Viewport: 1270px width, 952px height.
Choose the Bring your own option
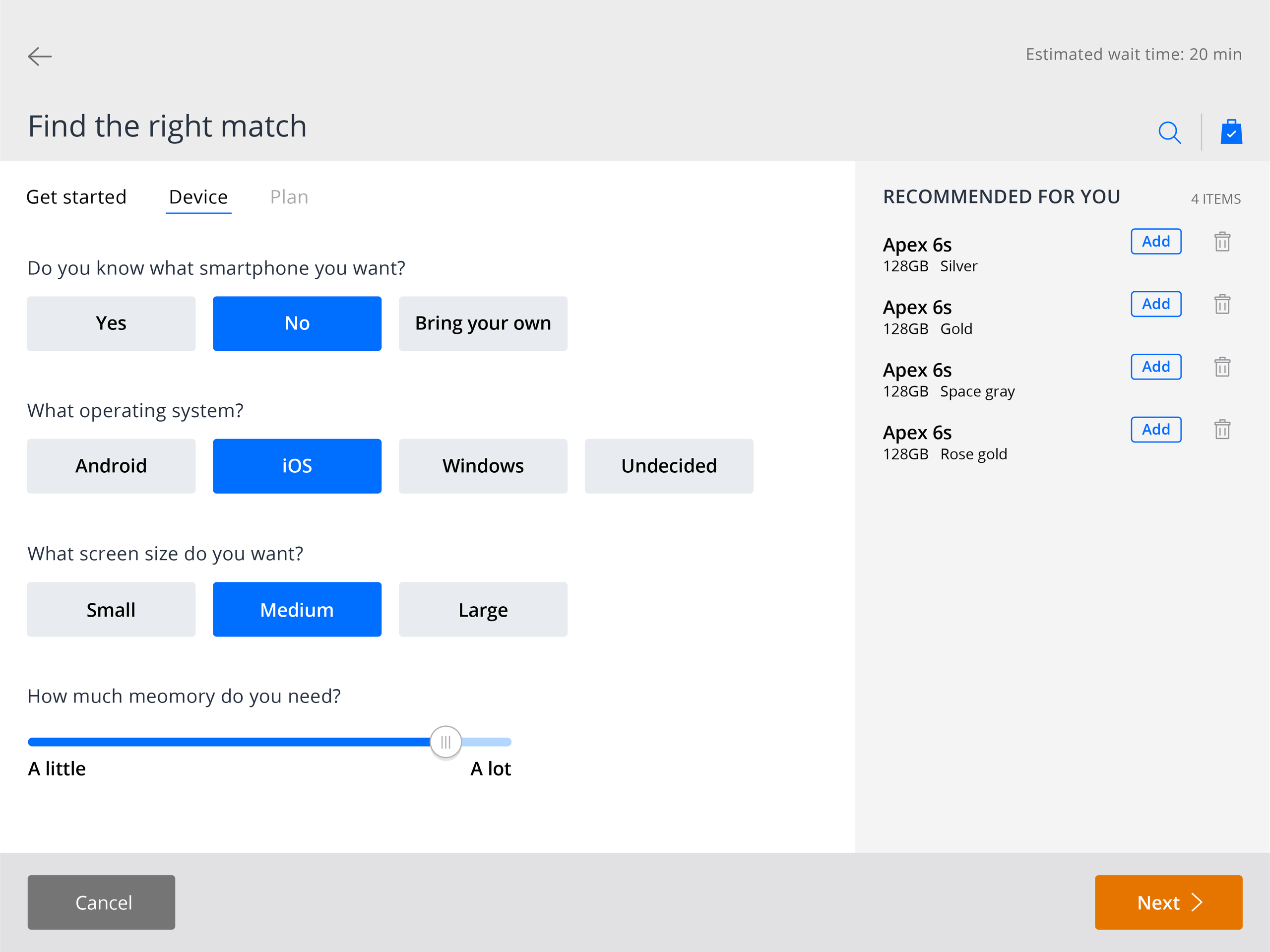click(483, 323)
